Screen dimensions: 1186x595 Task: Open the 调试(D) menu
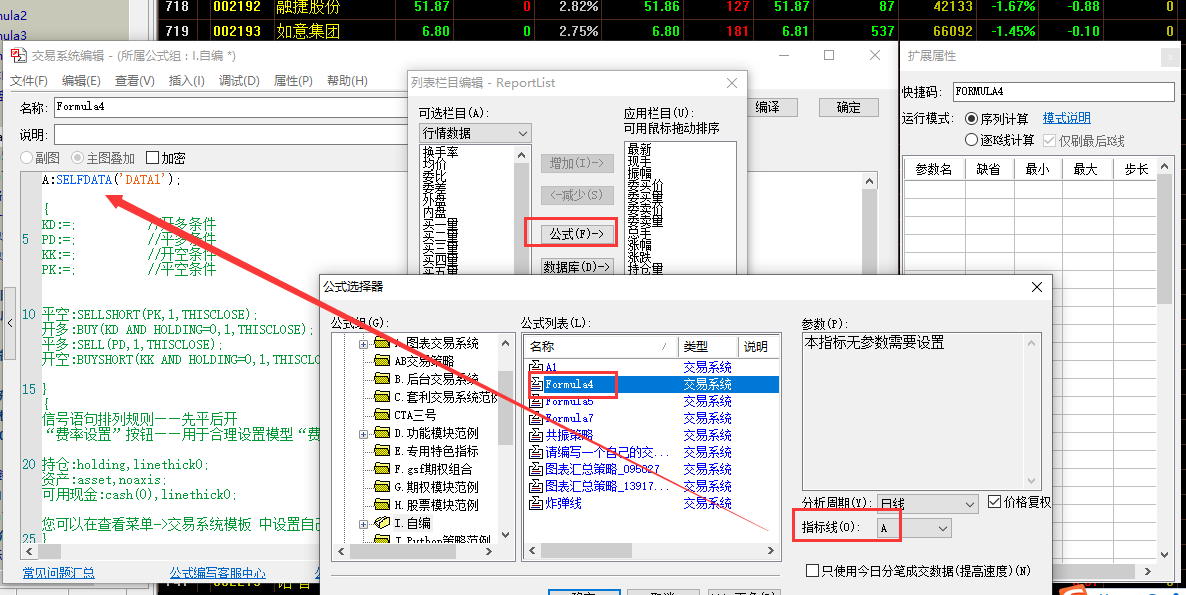[x=239, y=81]
